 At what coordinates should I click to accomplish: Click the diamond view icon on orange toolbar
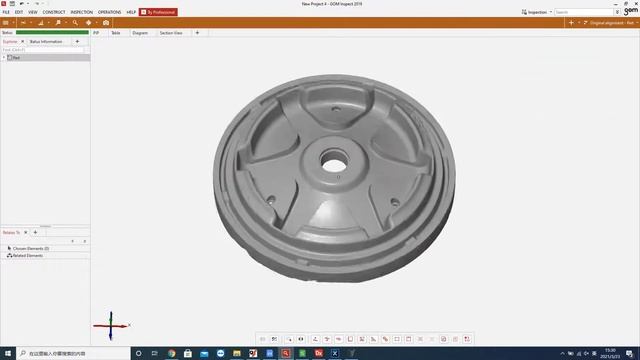[89, 23]
